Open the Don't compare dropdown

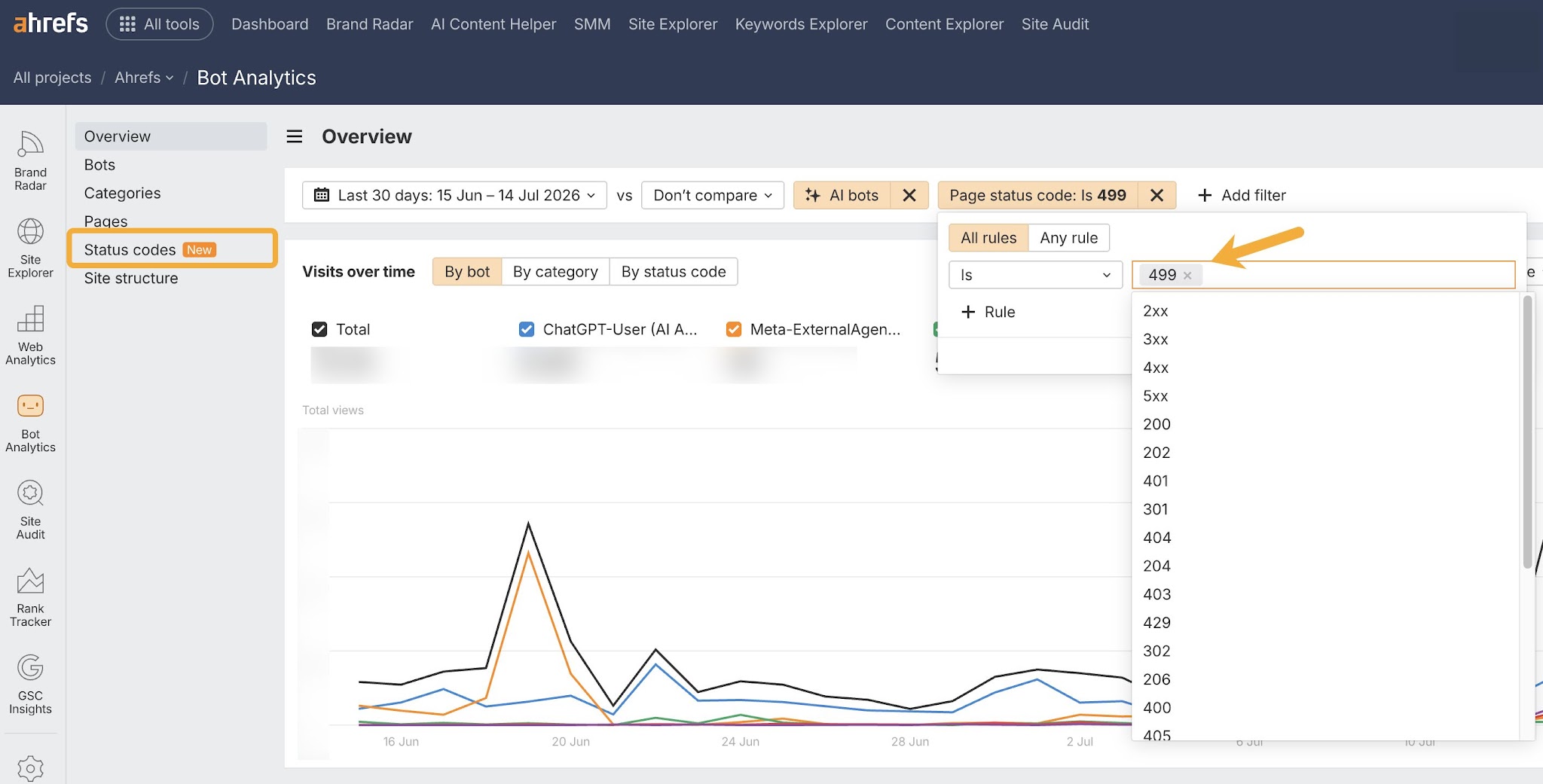[712, 195]
